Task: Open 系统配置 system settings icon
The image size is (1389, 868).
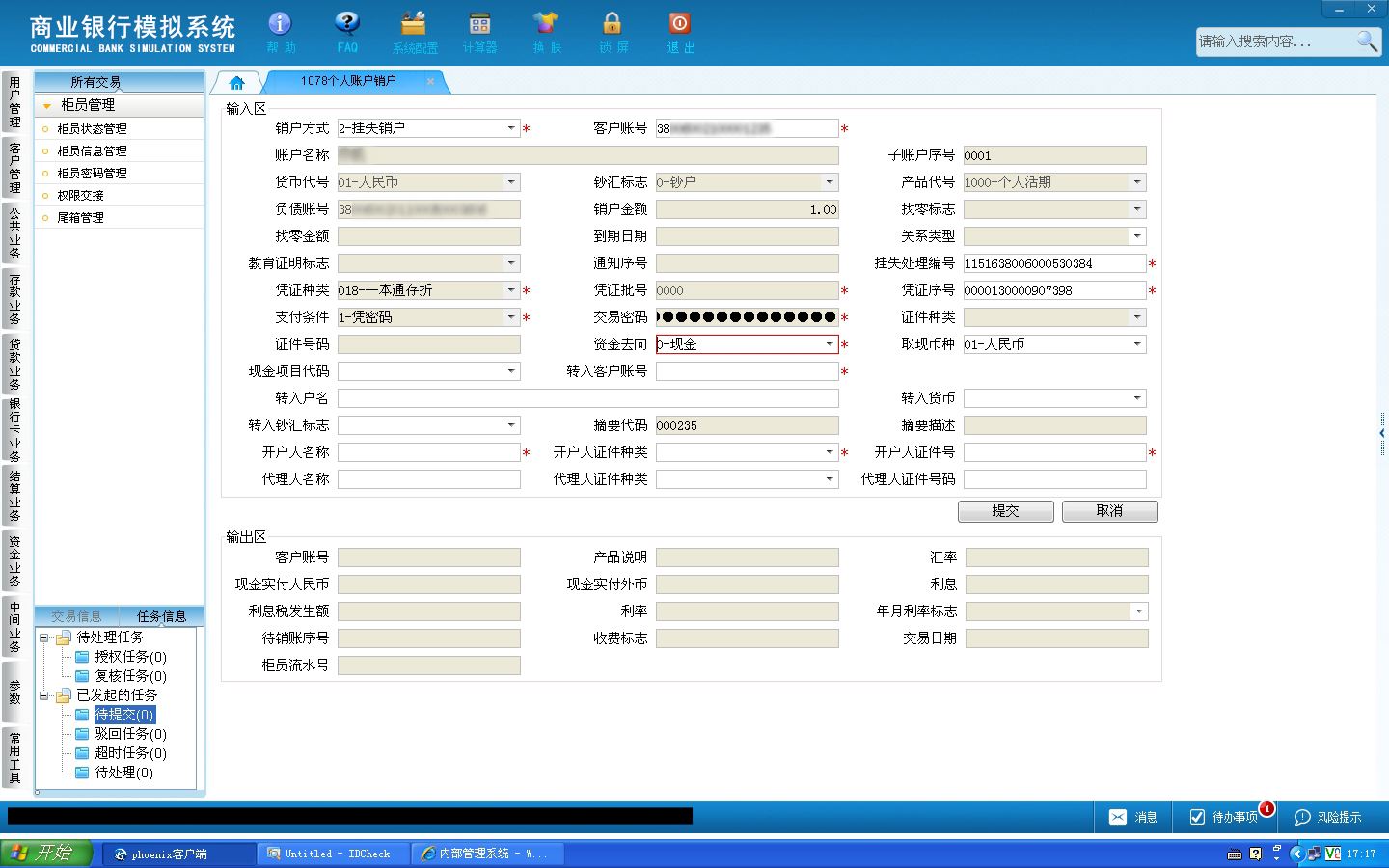Action: (x=414, y=32)
